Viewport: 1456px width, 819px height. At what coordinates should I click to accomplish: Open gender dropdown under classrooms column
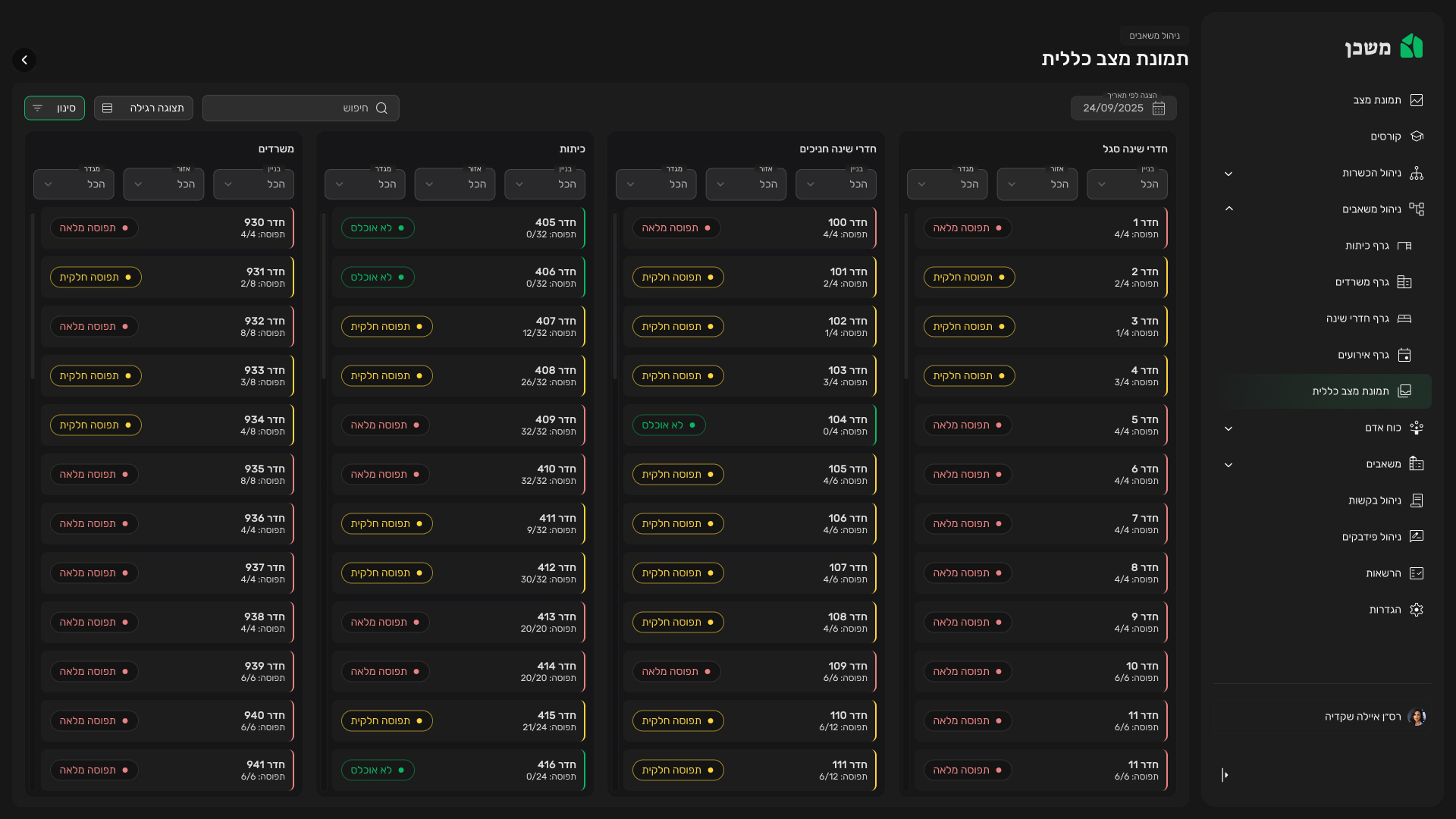pyautogui.click(x=365, y=184)
